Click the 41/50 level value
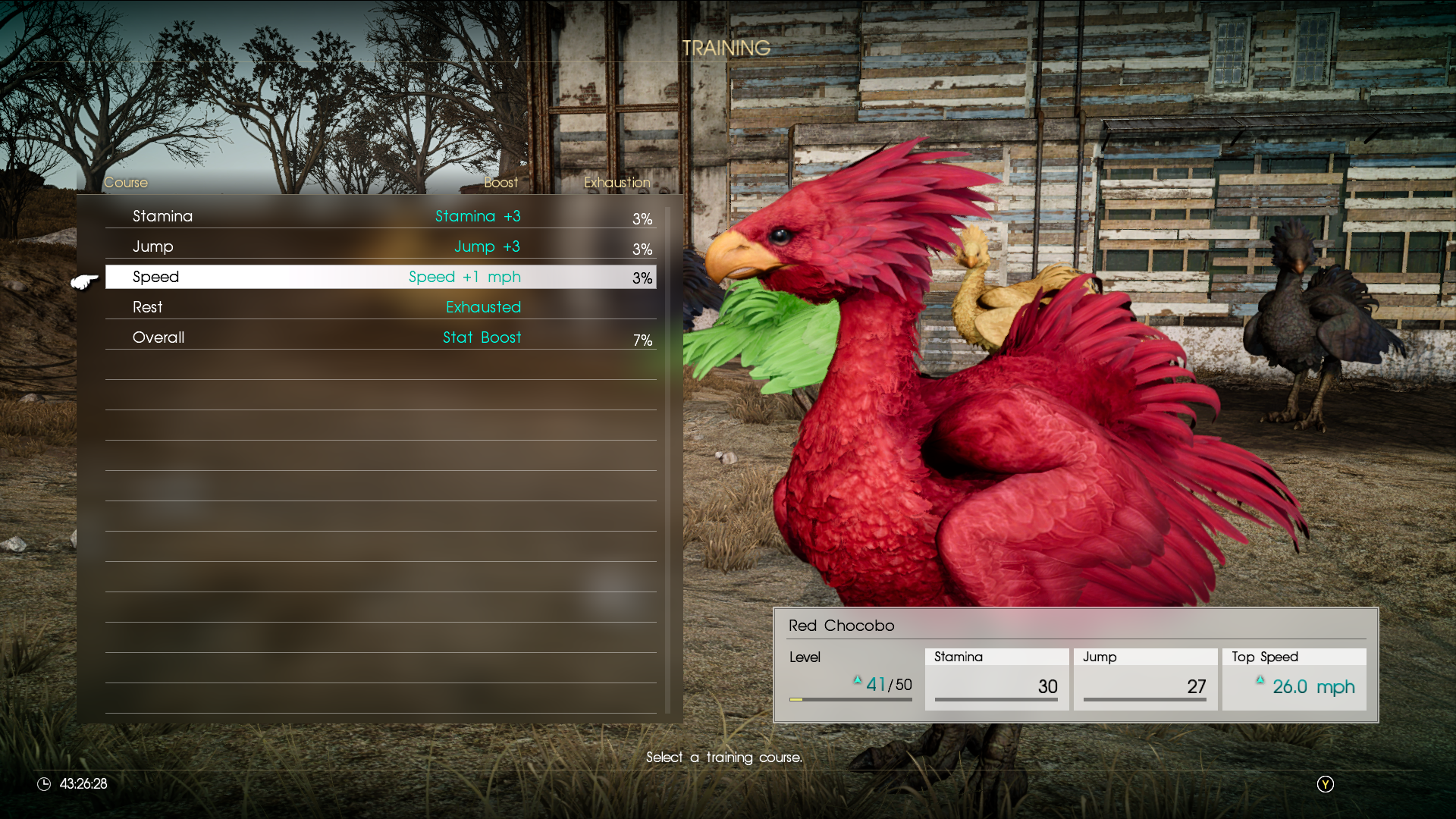Viewport: 1456px width, 819px height. pos(889,685)
